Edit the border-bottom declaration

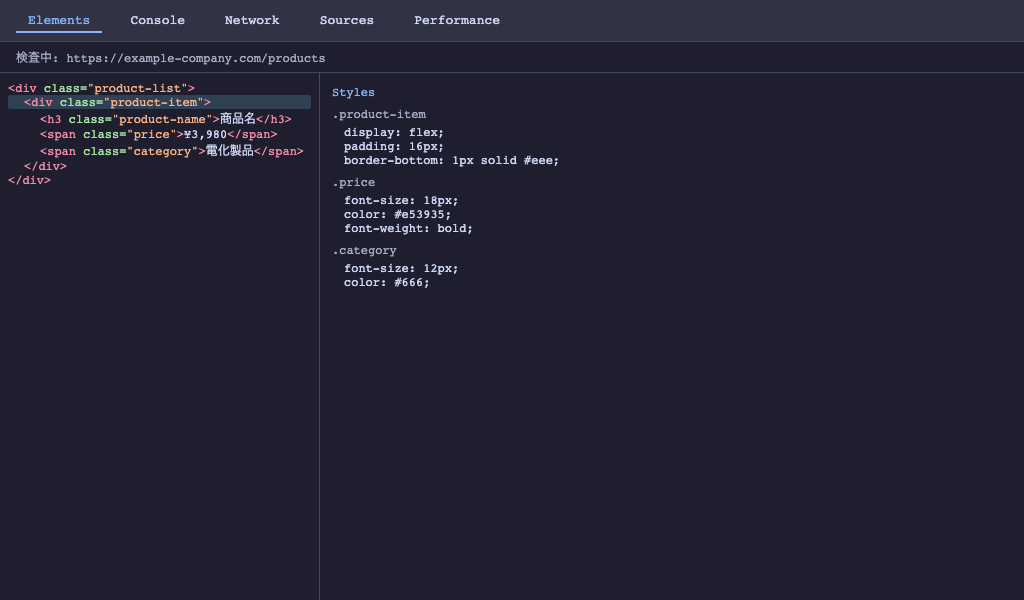click(451, 160)
